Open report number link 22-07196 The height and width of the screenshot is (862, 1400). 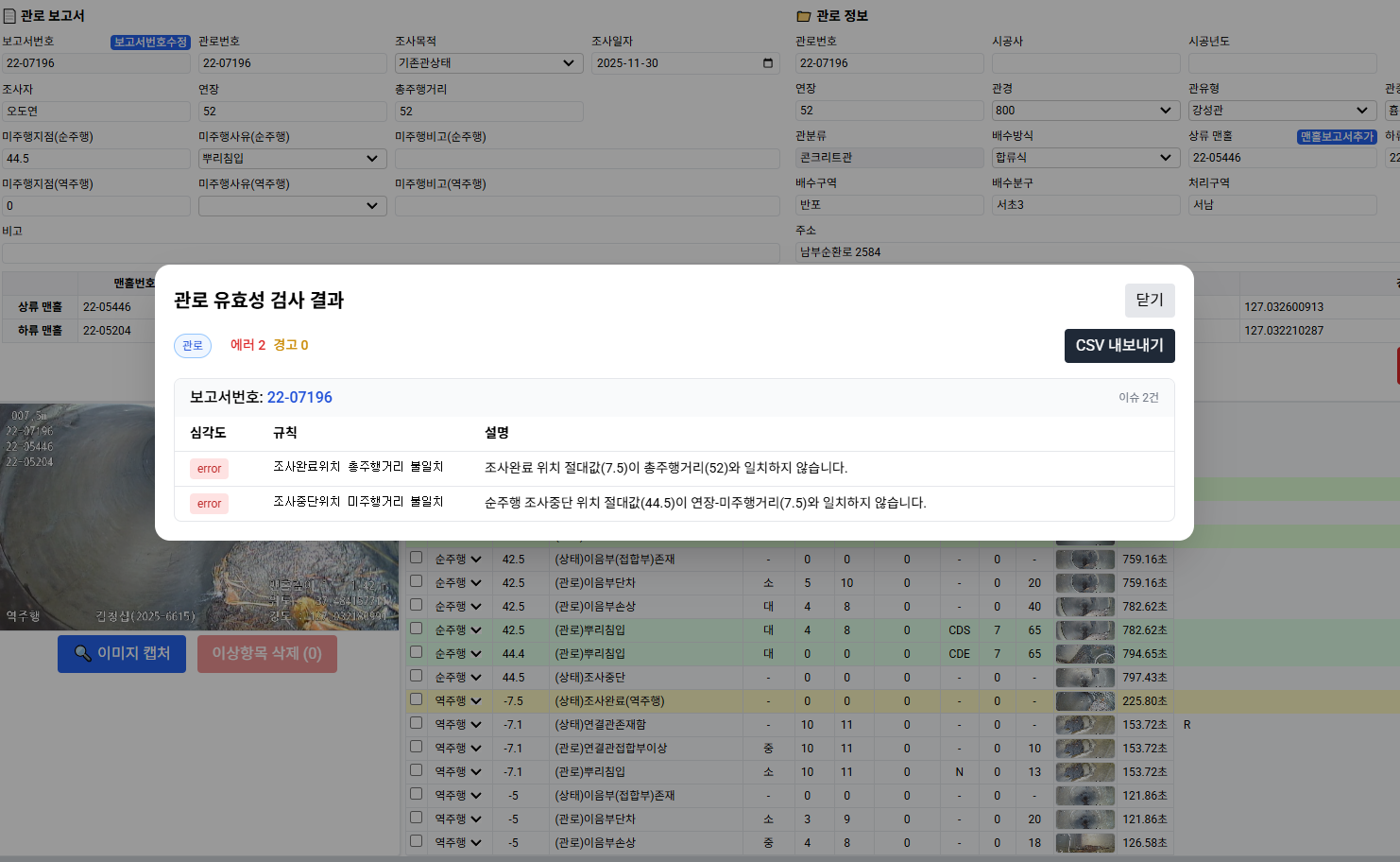tap(299, 398)
